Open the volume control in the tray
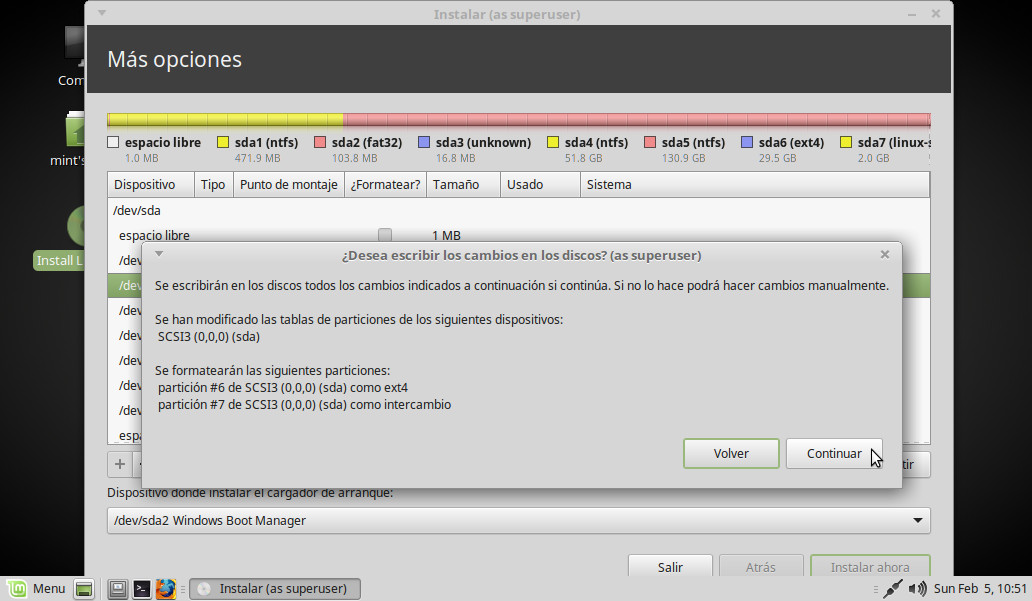The image size is (1032, 601). point(920,589)
